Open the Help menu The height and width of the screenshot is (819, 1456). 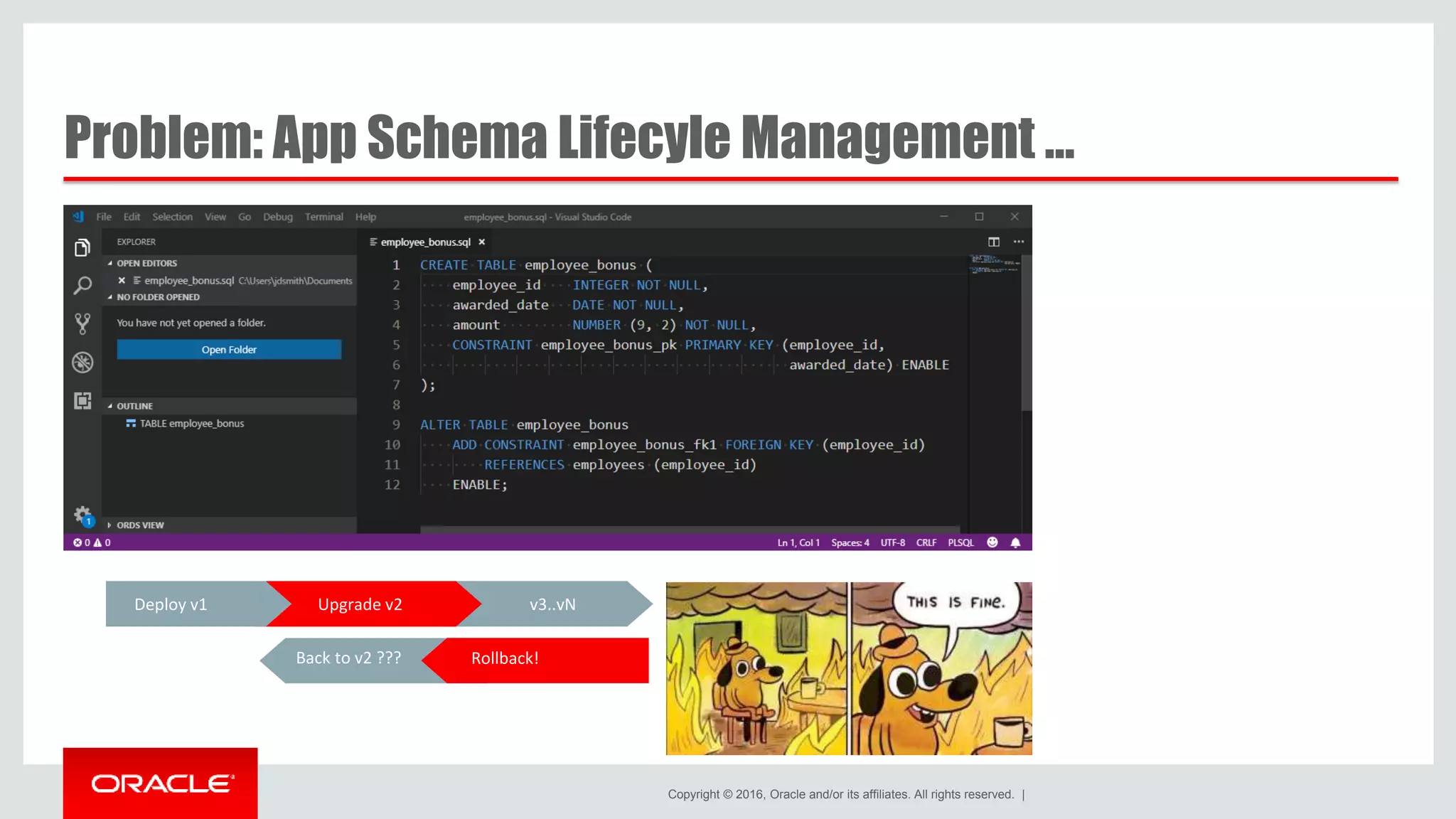tap(365, 217)
